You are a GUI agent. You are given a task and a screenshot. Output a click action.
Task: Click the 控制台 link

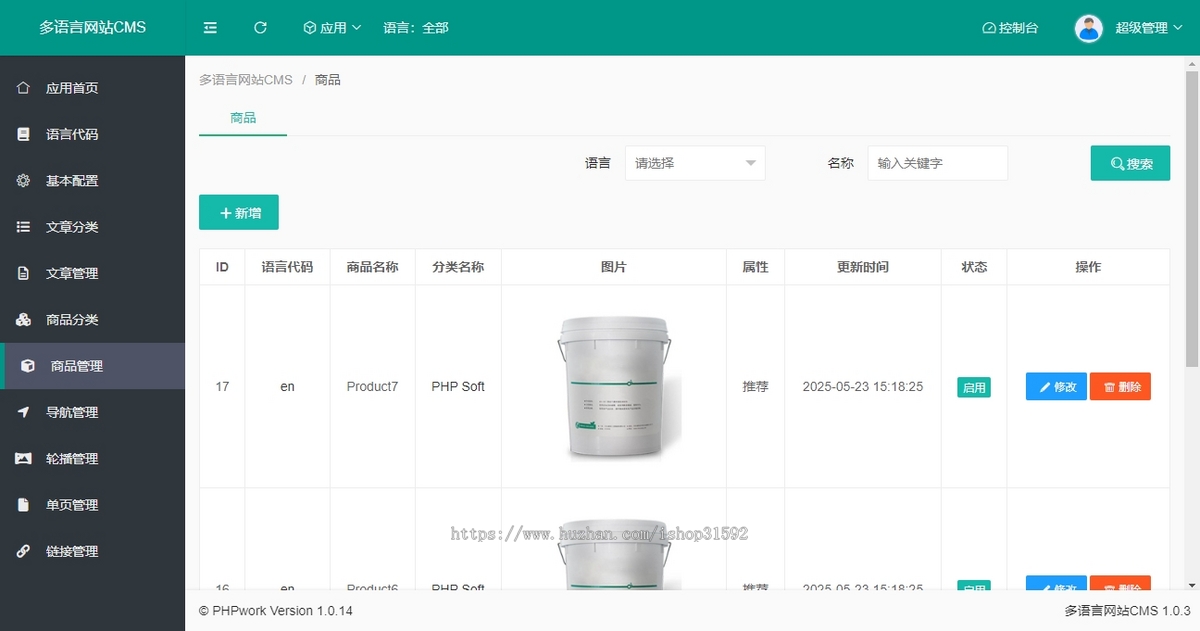[x=1010, y=28]
